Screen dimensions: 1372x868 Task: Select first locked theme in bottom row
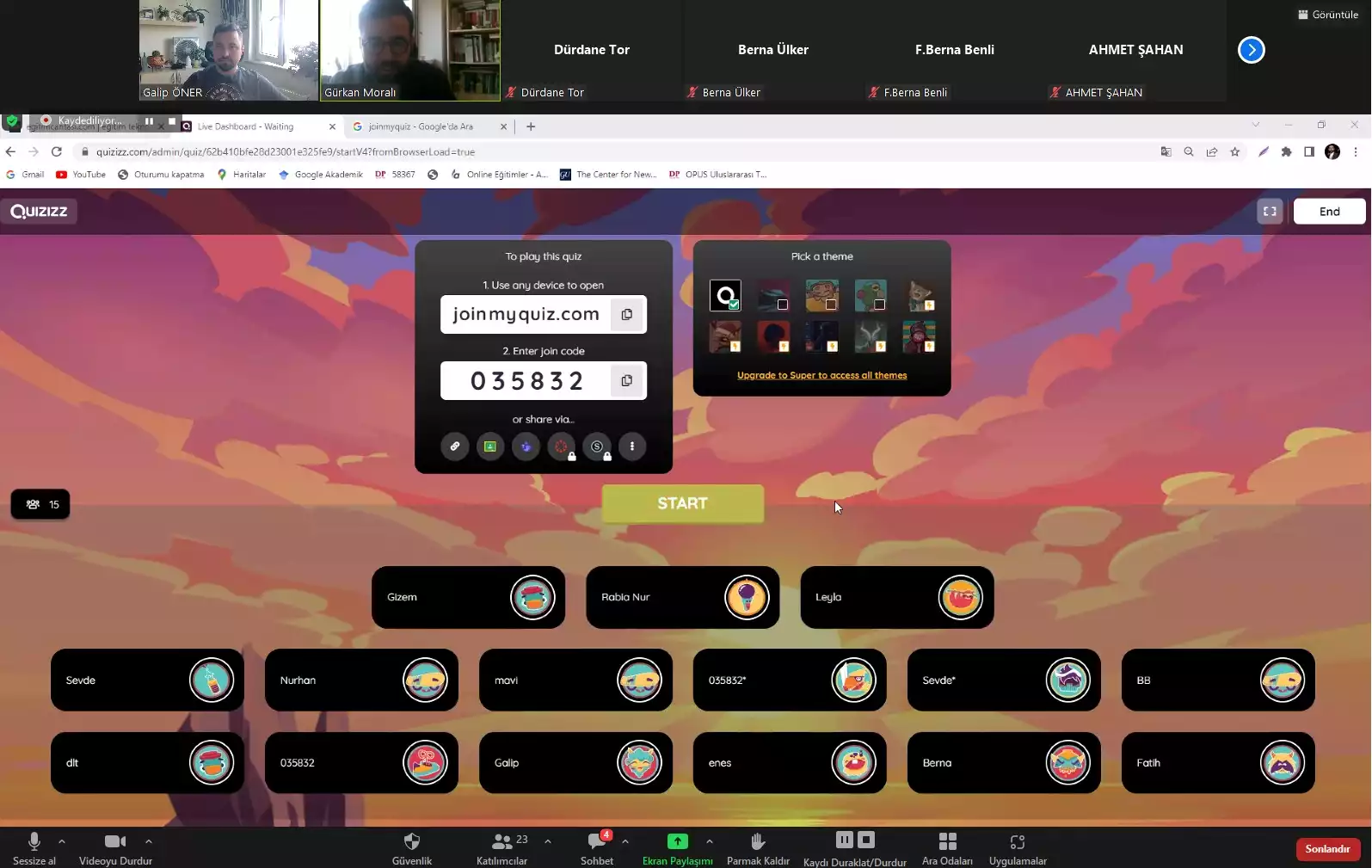click(x=725, y=336)
